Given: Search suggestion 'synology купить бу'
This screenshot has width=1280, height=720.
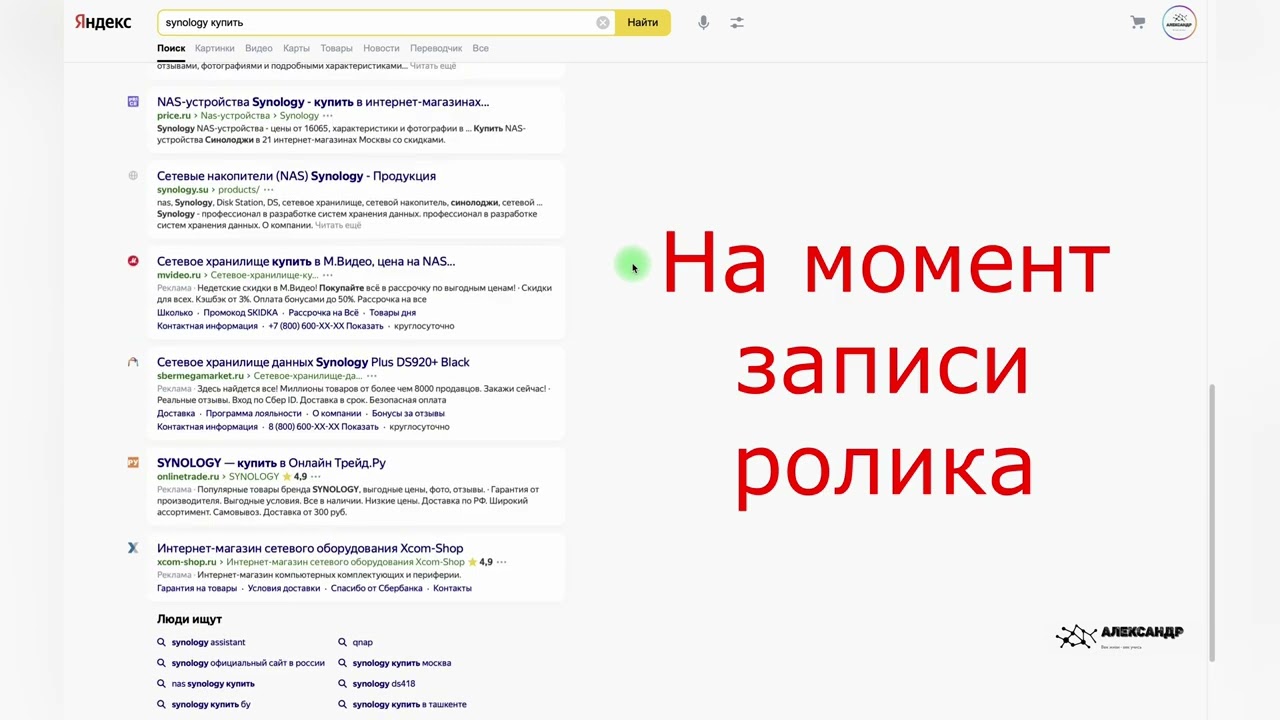Looking at the screenshot, I should point(211,704).
